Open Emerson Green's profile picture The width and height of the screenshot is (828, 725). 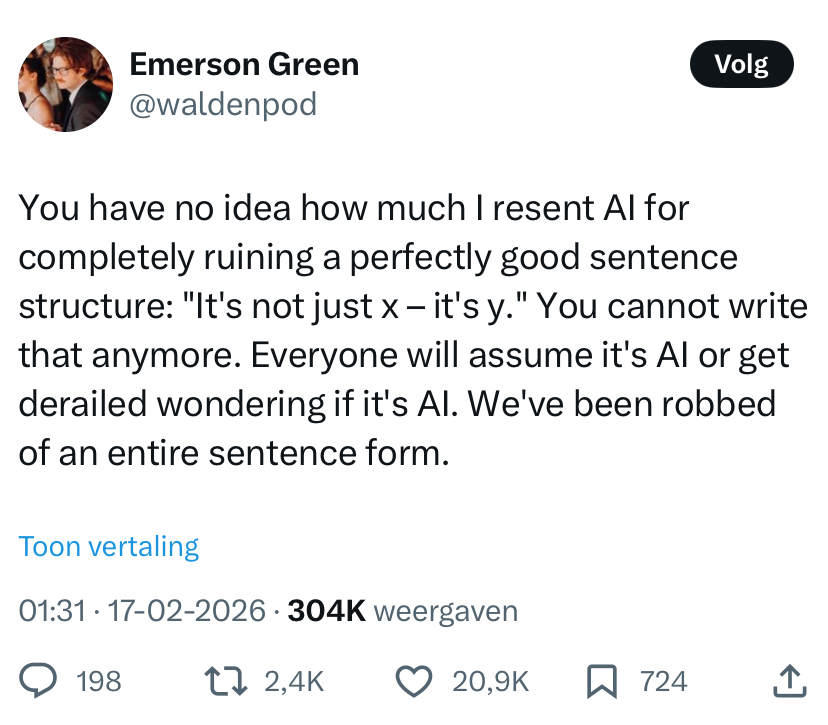pos(66,85)
